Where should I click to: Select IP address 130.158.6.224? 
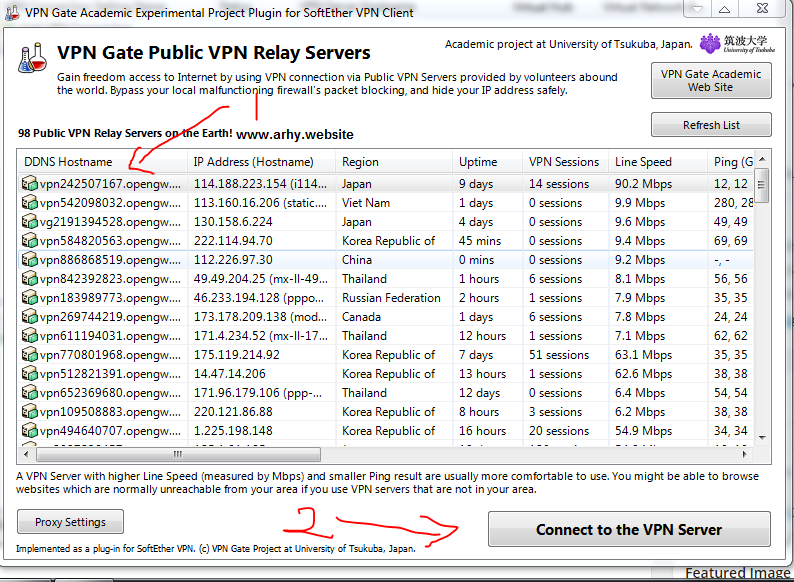pyautogui.click(x=233, y=221)
